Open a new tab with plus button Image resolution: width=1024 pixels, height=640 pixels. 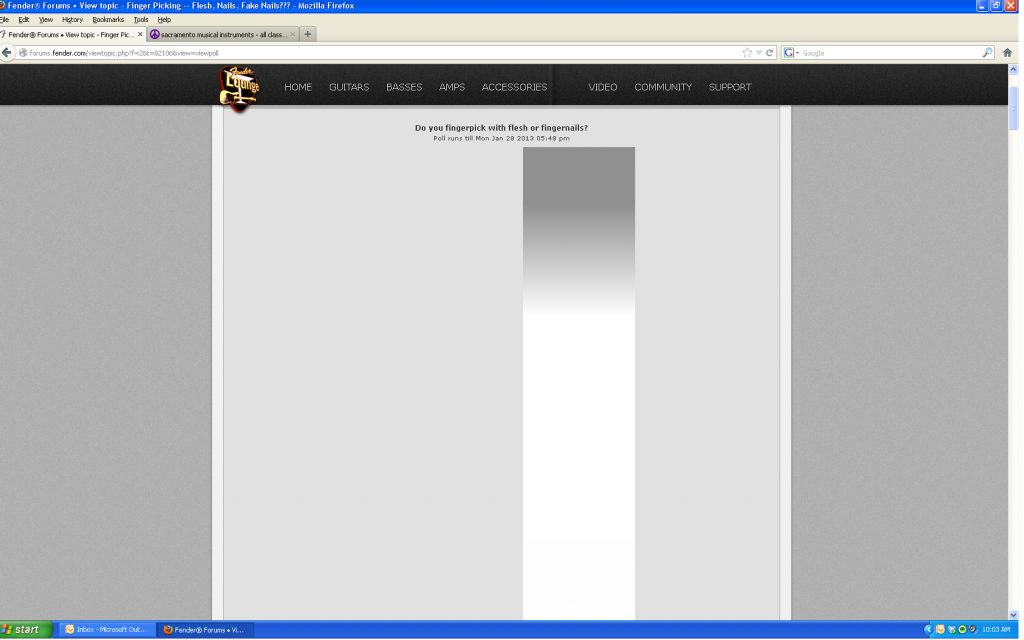click(x=308, y=34)
